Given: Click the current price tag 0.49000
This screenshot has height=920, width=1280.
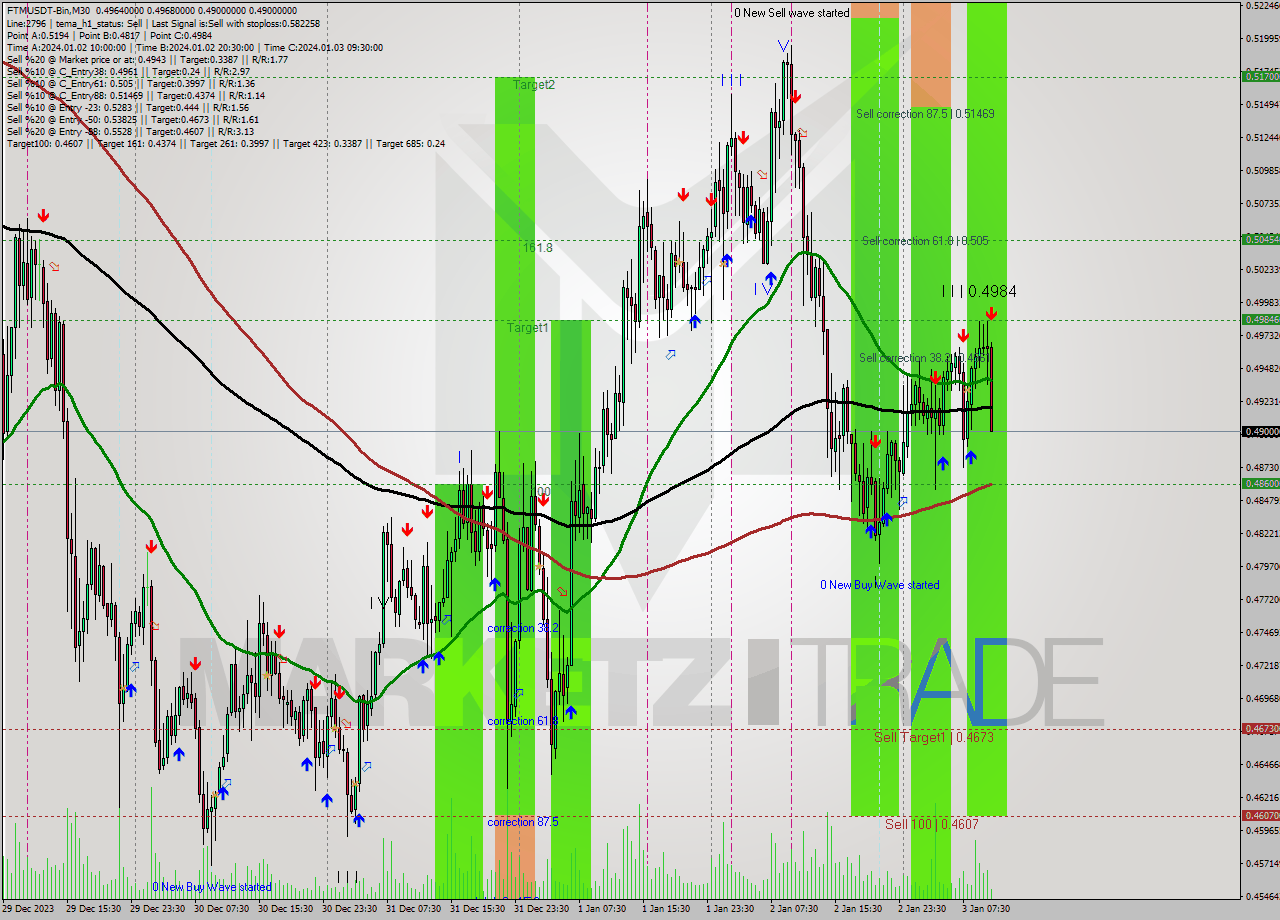Looking at the screenshot, I should coord(1260,432).
